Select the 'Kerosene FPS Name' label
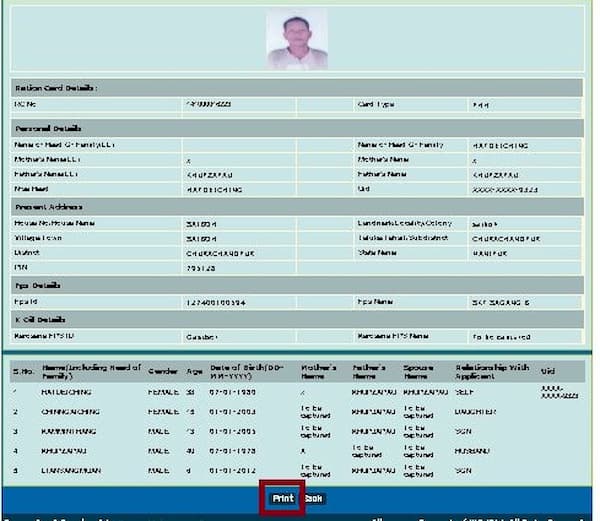Image resolution: width=600 pixels, height=521 pixels. click(x=393, y=336)
